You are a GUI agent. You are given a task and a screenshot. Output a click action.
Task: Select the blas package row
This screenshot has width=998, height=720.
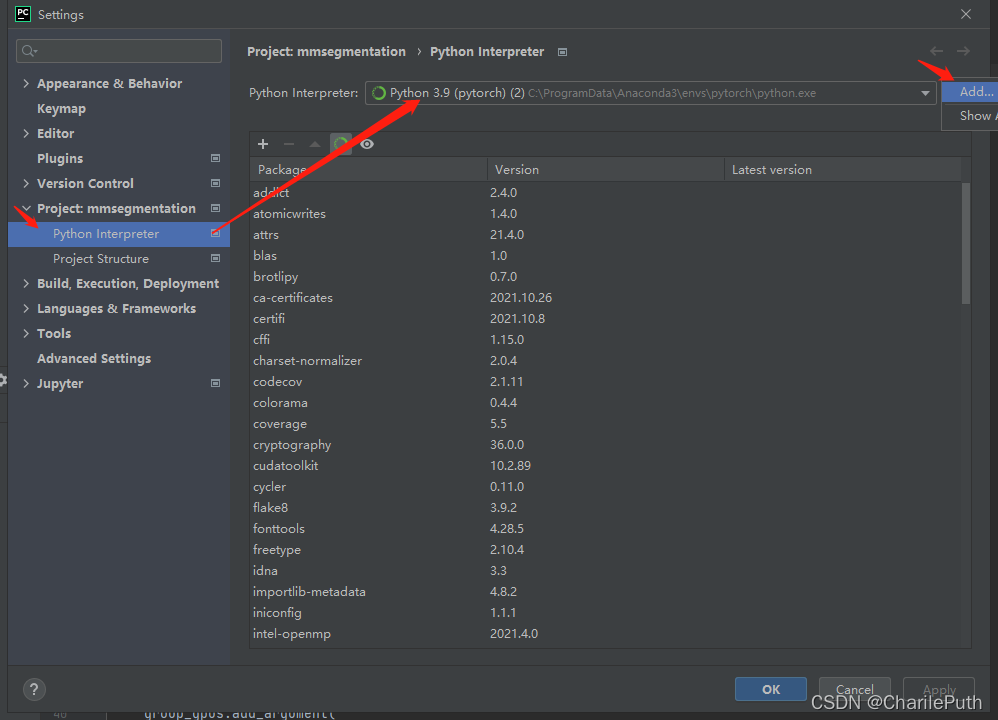click(605, 255)
